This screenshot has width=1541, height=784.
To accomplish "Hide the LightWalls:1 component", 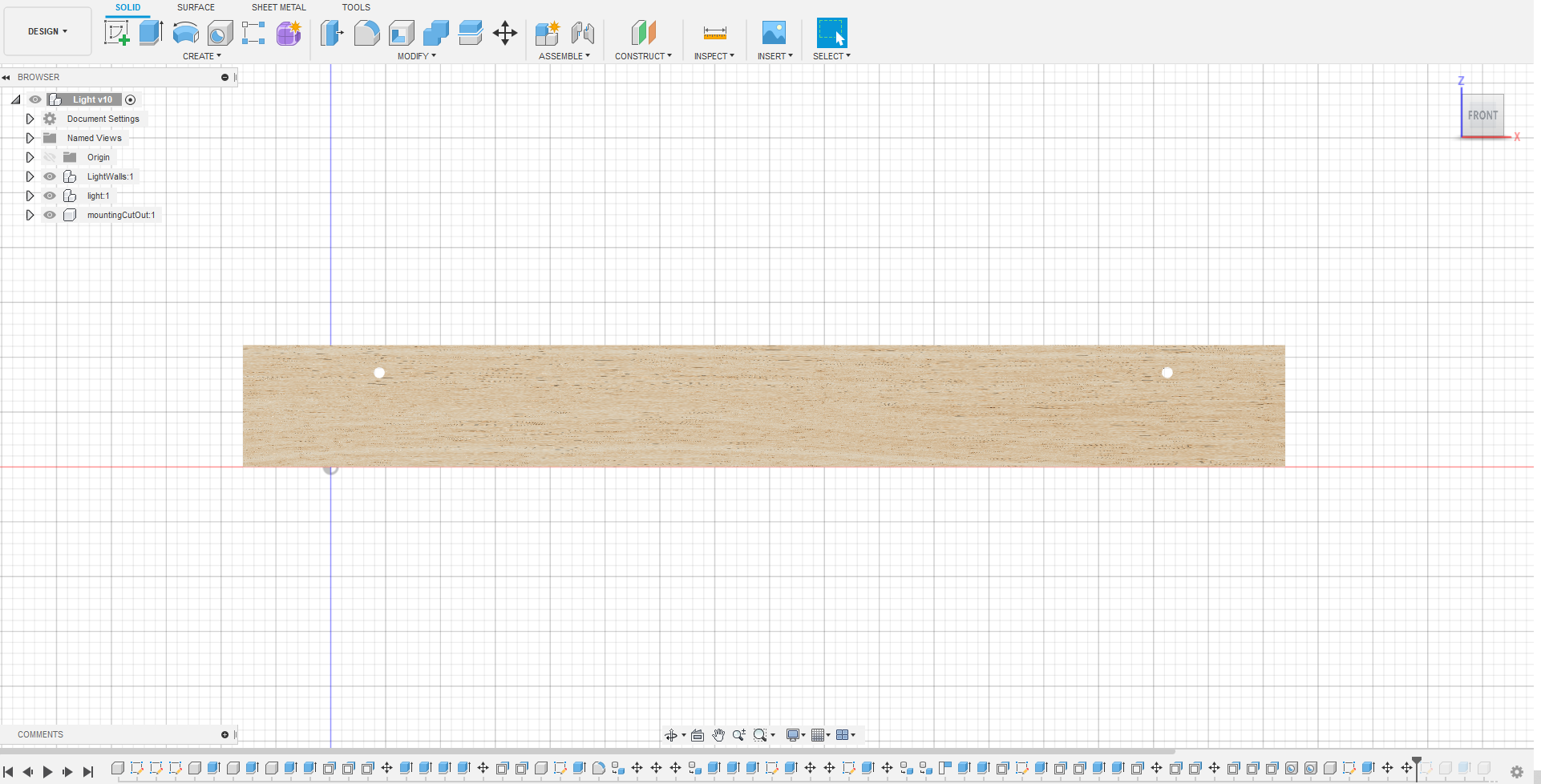I will point(50,176).
